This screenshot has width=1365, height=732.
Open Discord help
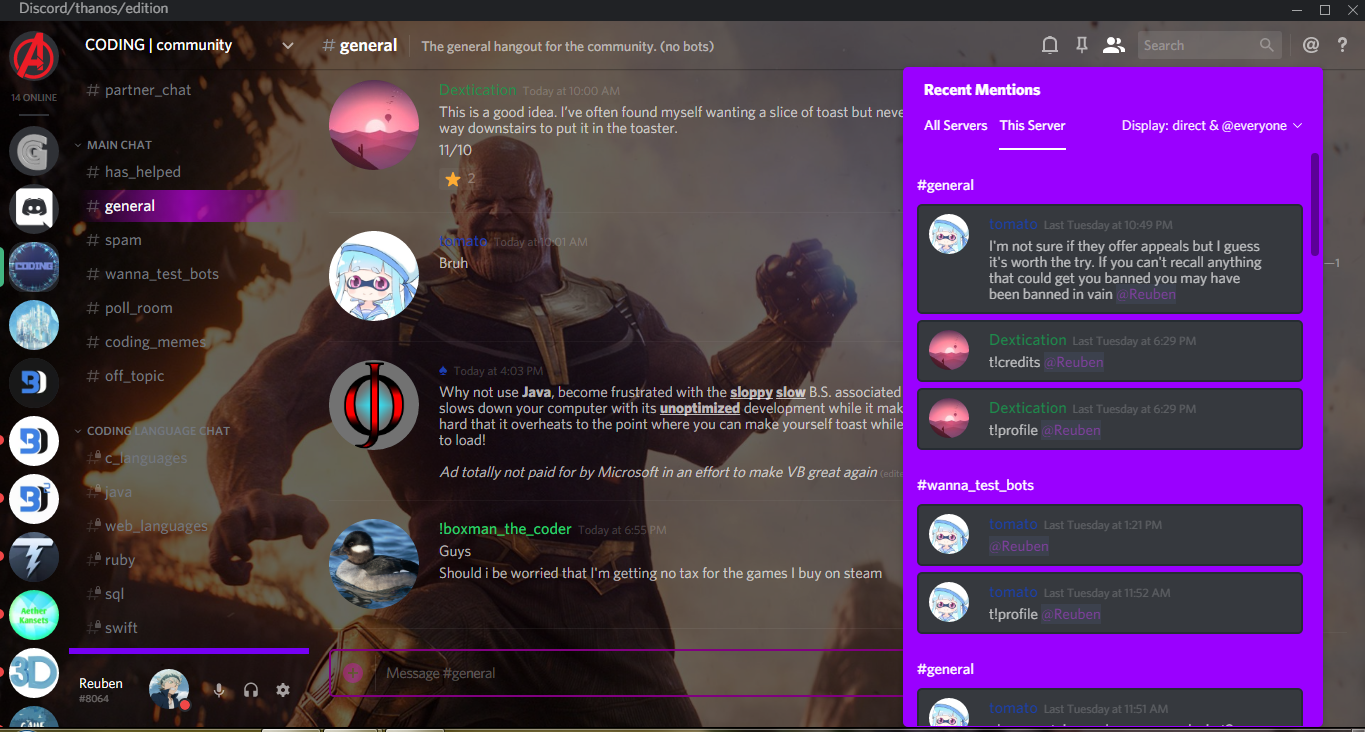tap(1341, 45)
